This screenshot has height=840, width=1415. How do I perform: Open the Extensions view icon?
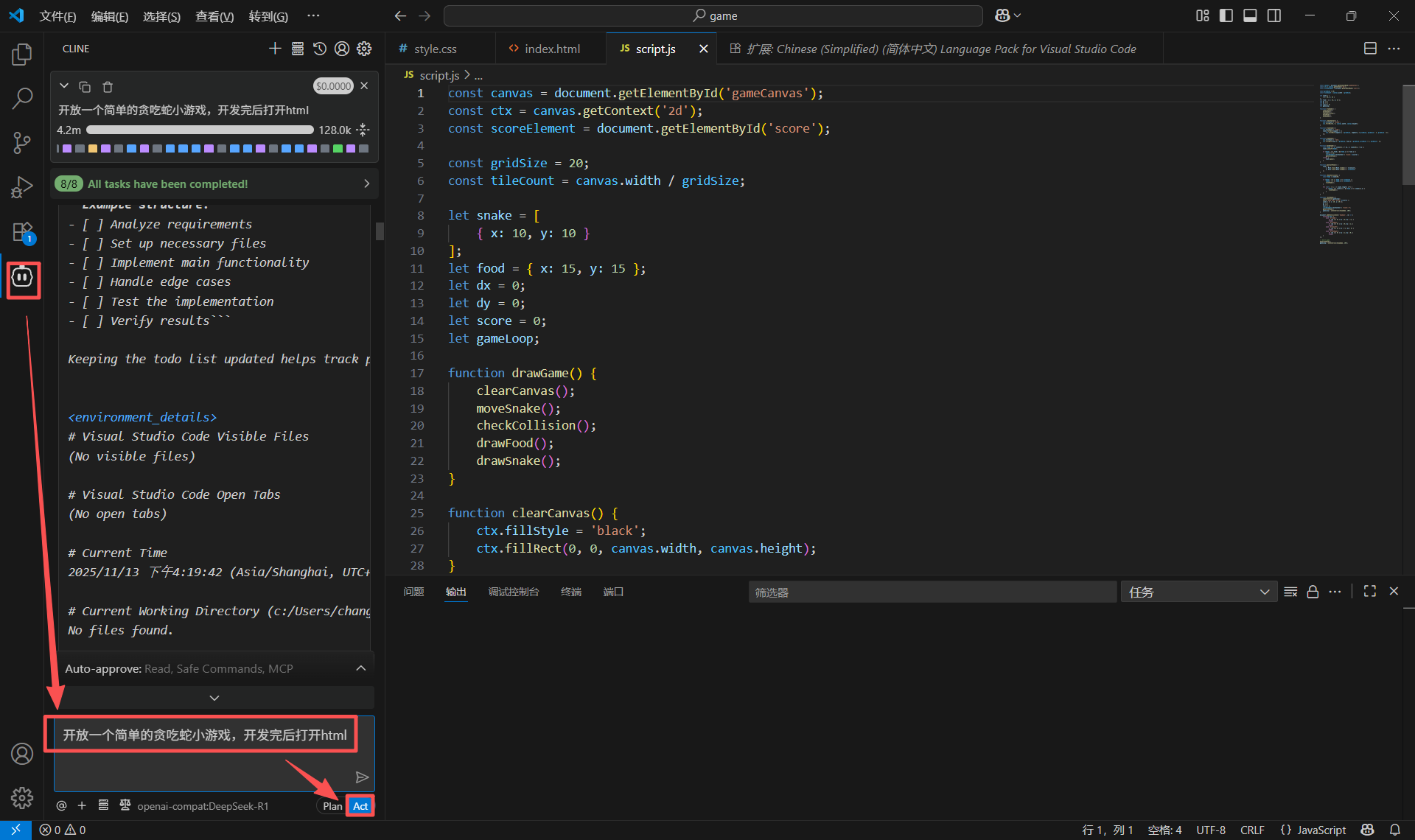22,232
